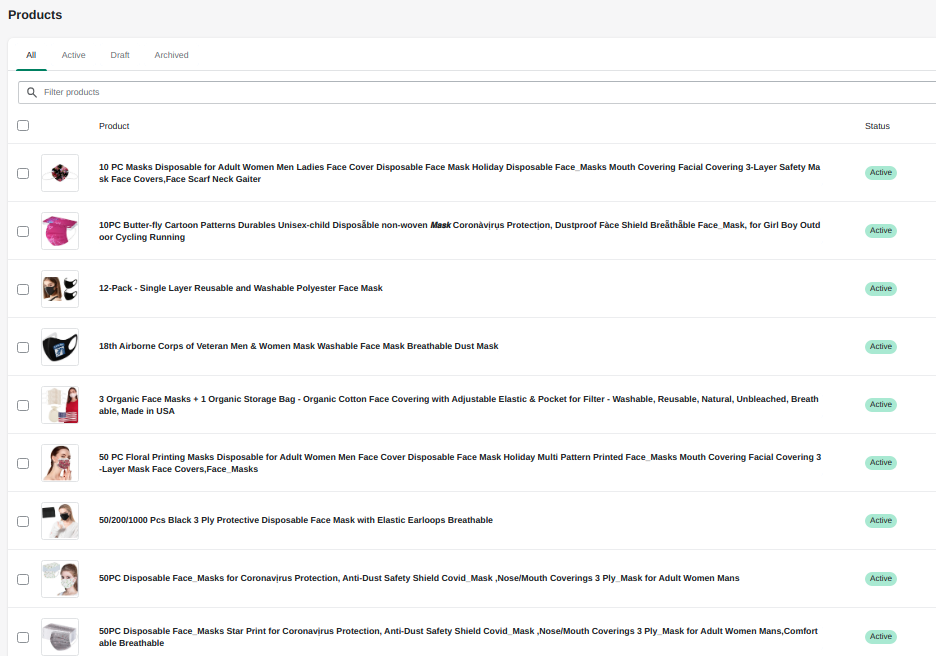Click the 50/200/1000 Black mask thumbnail
Viewport: 936px width, 656px height.
coord(60,520)
